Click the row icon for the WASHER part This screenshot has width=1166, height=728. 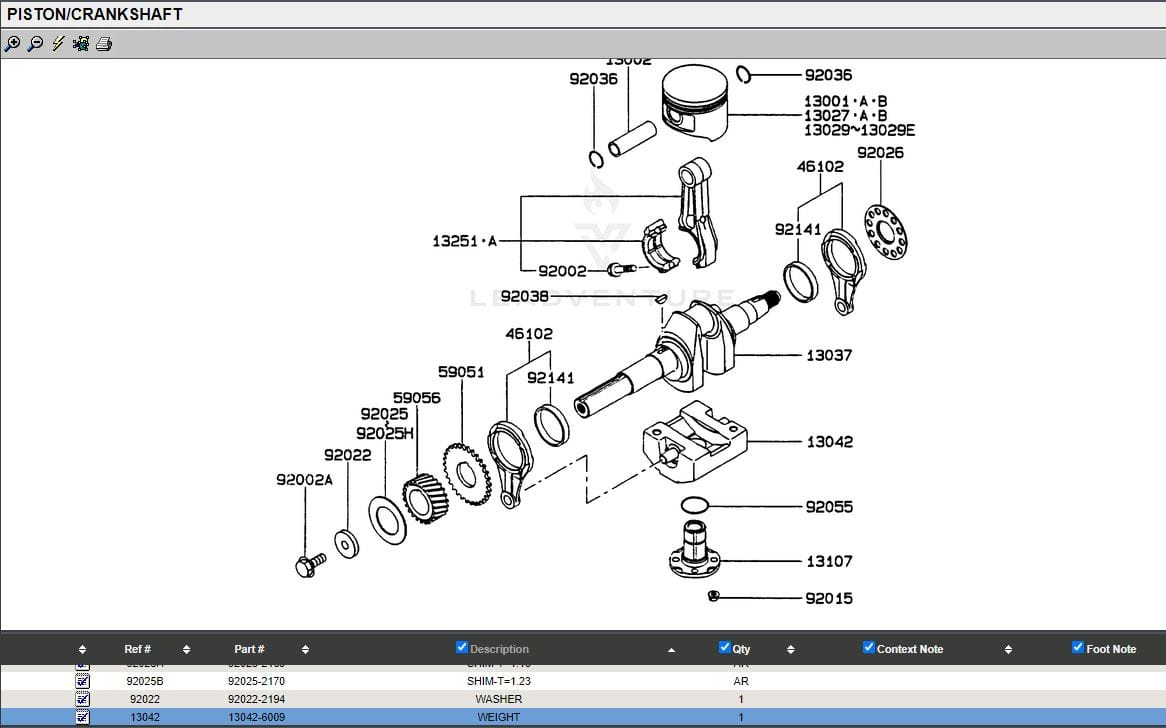[83, 699]
